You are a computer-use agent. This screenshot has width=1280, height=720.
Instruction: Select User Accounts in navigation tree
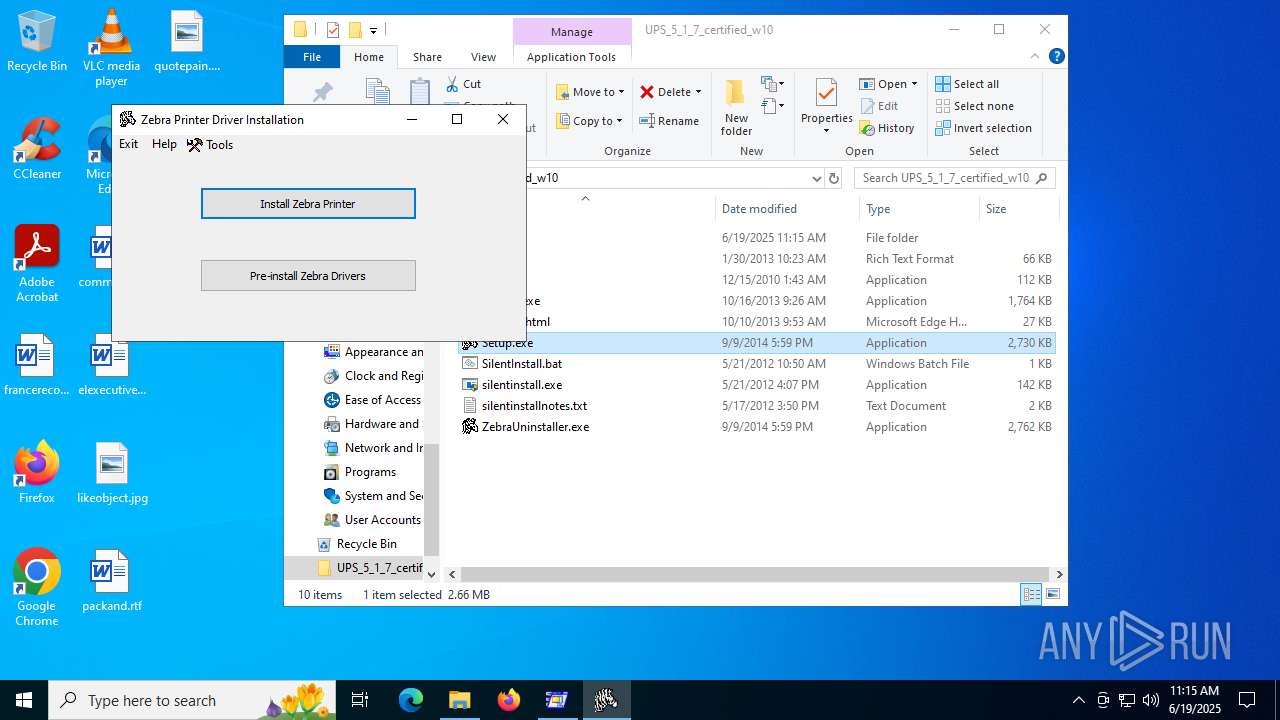tap(373, 520)
